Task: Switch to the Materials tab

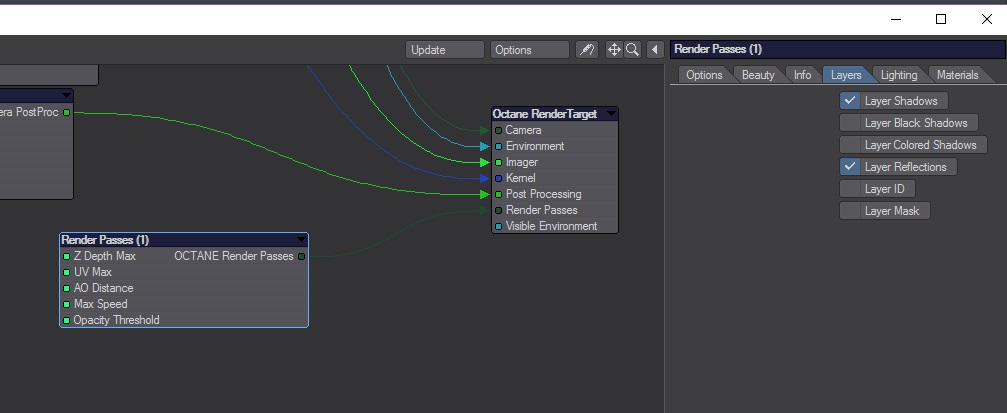Action: 957,75
